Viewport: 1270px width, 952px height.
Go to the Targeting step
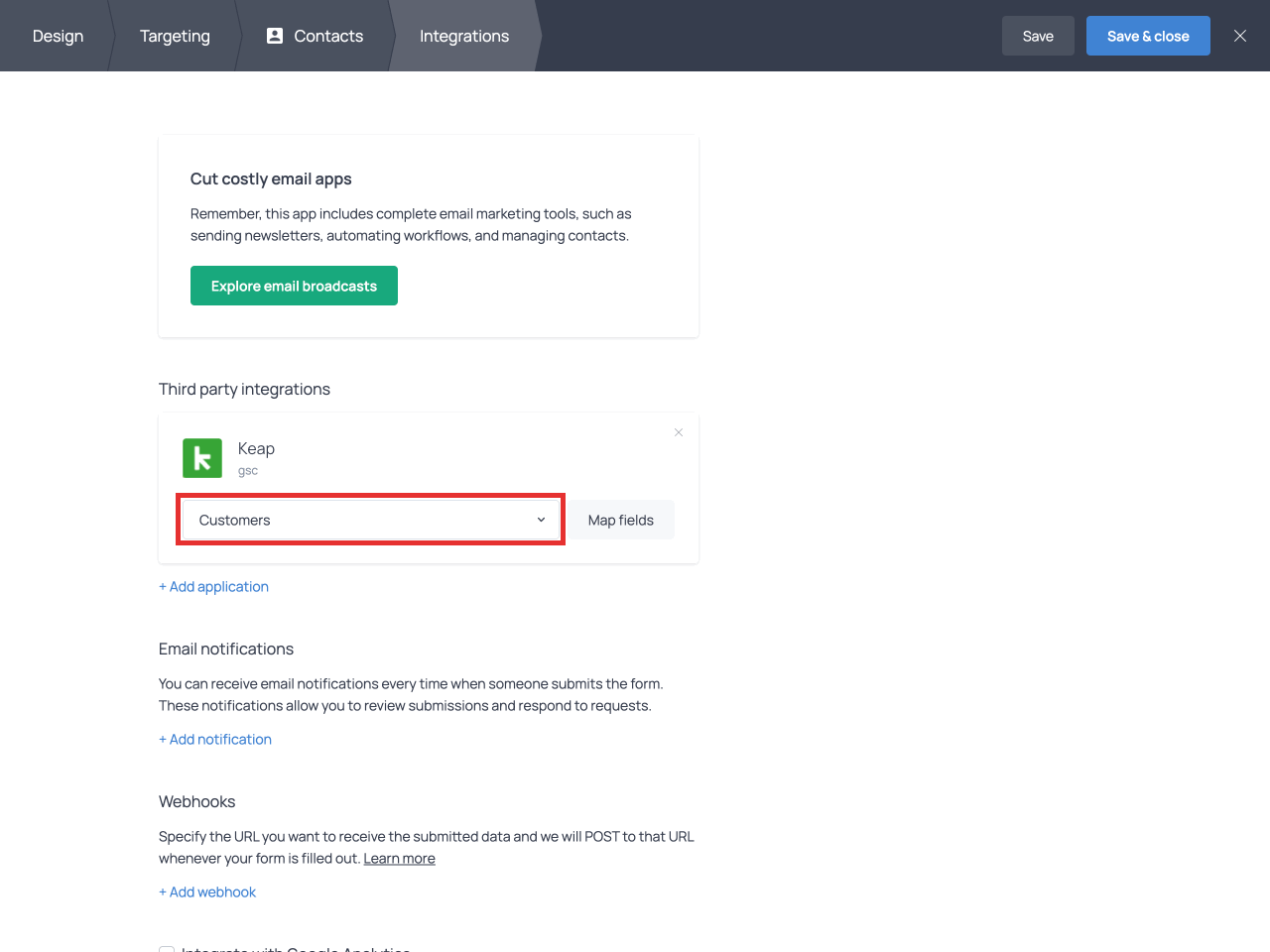point(175,36)
